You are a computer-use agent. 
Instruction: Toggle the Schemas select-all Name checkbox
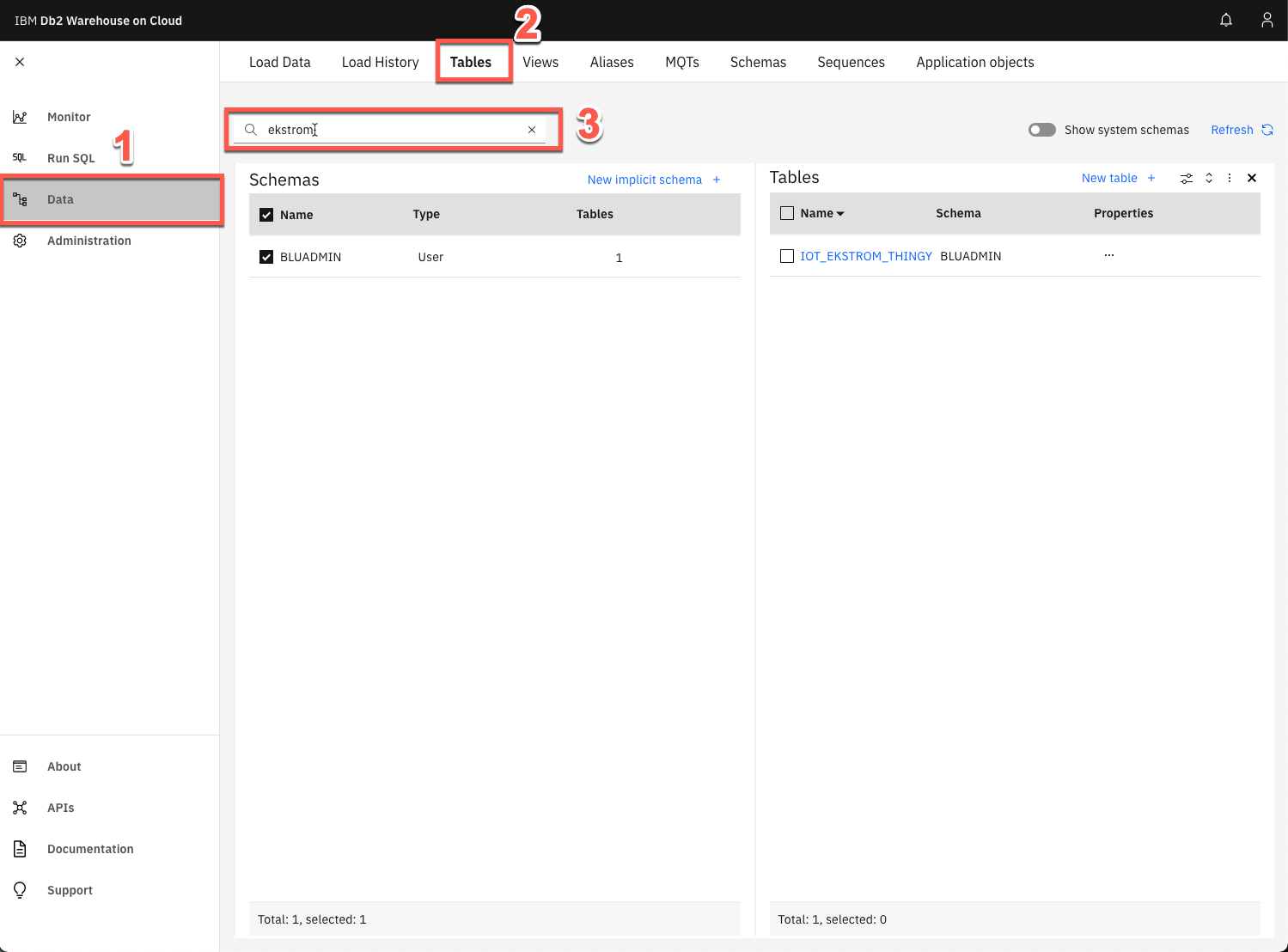point(266,215)
